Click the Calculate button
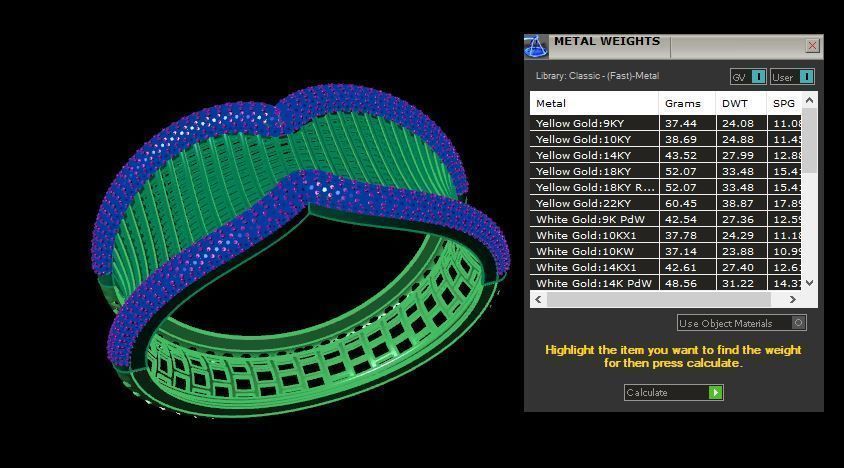 [673, 393]
